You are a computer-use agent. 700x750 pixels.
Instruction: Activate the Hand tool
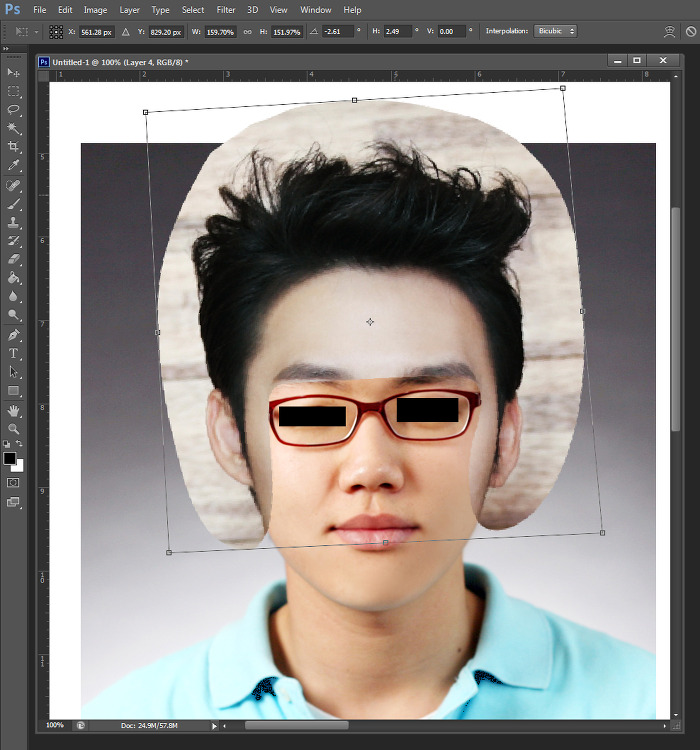pyautogui.click(x=14, y=410)
